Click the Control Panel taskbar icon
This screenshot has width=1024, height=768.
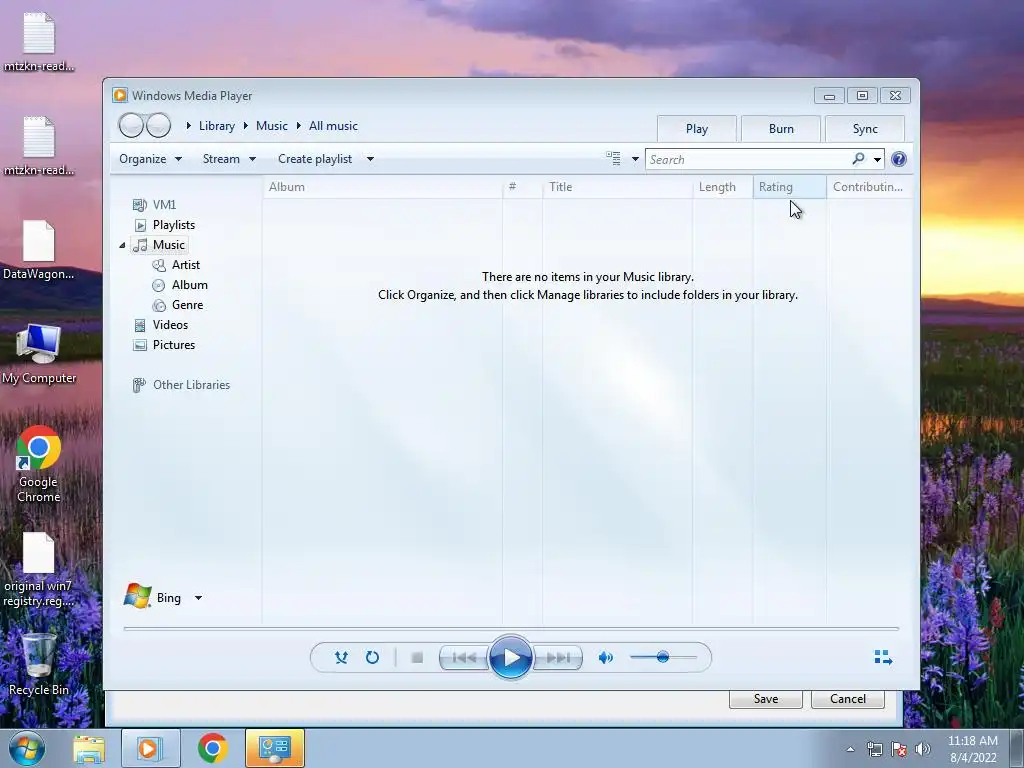(x=275, y=748)
